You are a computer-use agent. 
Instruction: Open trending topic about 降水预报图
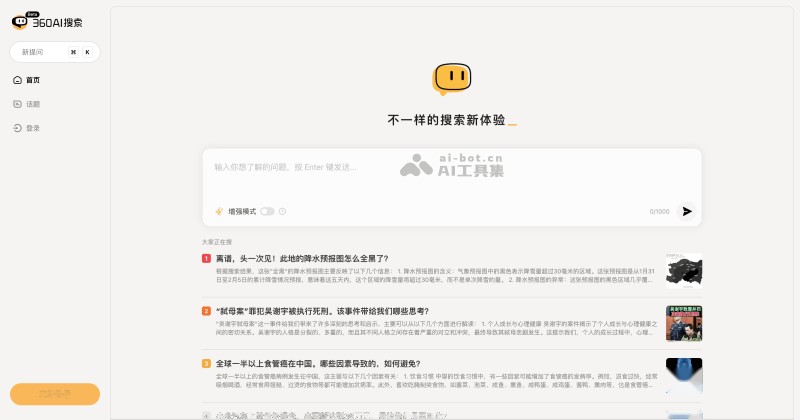pyautogui.click(x=302, y=259)
